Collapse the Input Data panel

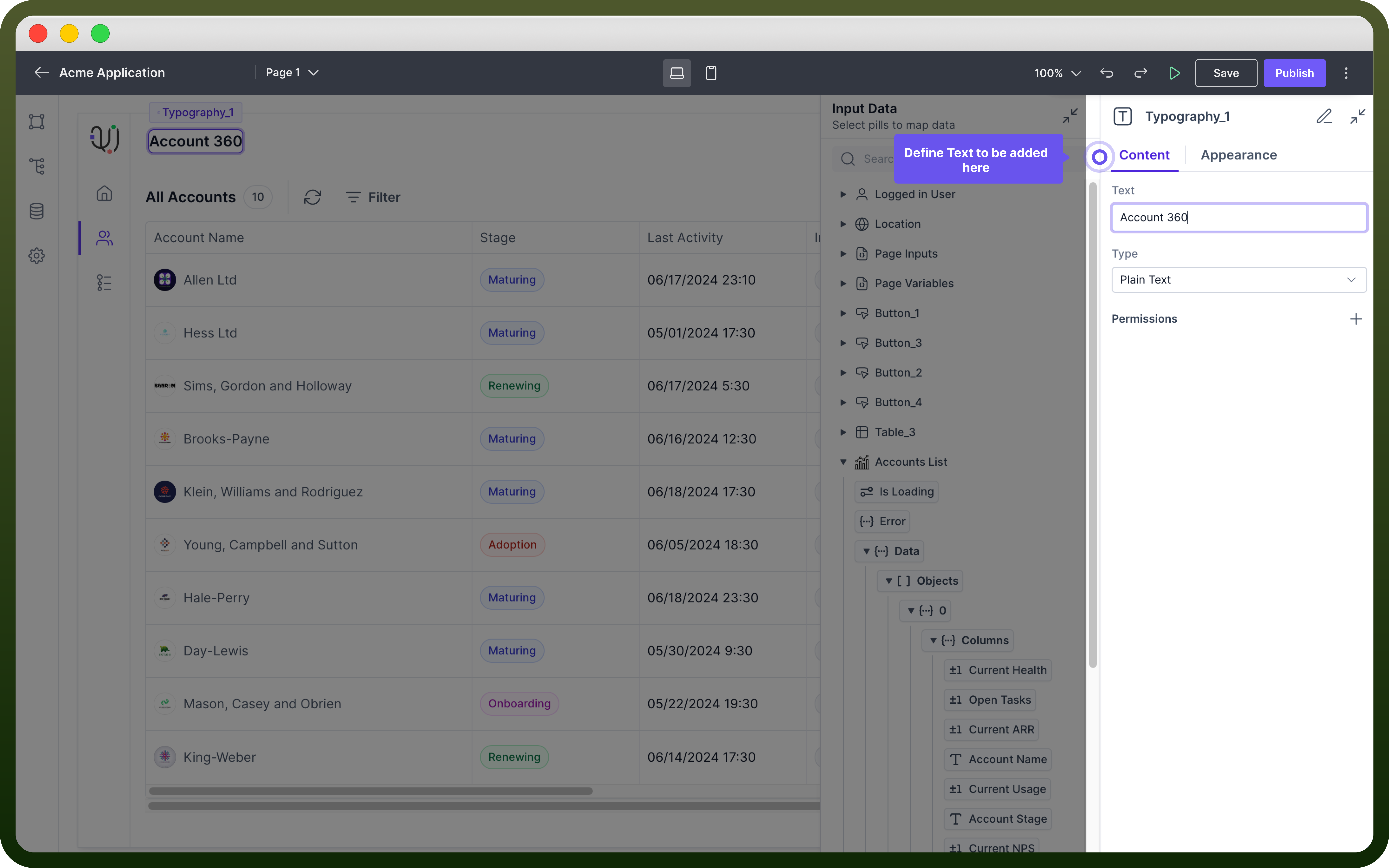coord(1070,116)
